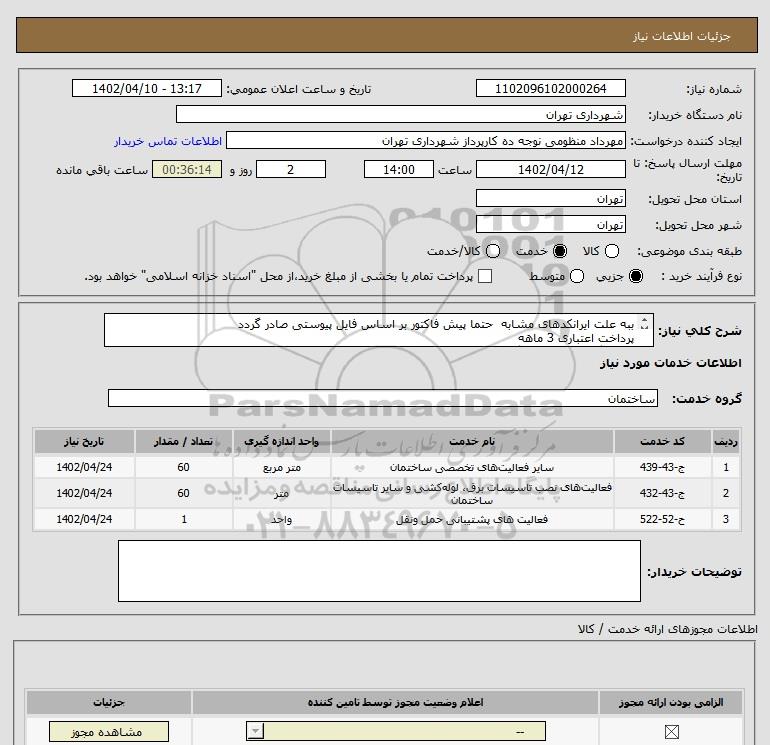Click the تاریخ نیاز column header
Image resolution: width=770 pixels, height=745 pixels.
tap(84, 441)
